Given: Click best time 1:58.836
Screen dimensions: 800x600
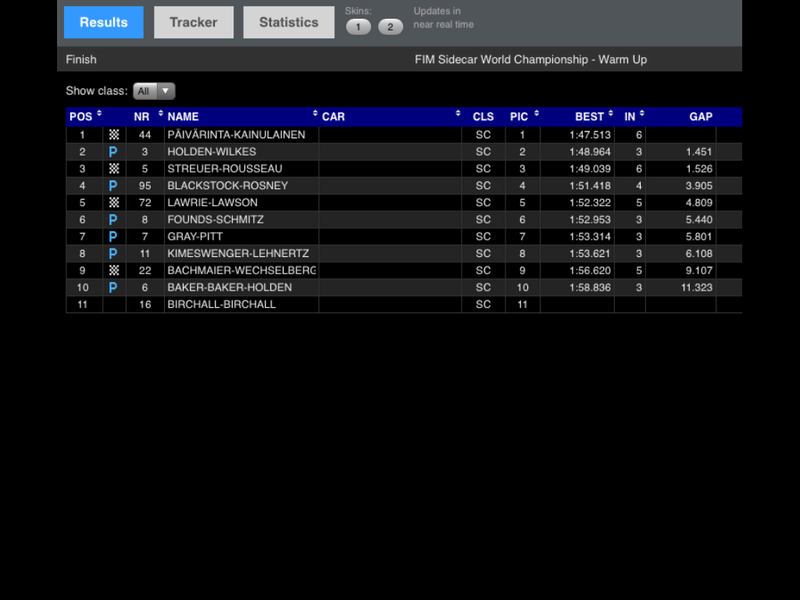Looking at the screenshot, I should tap(590, 287).
